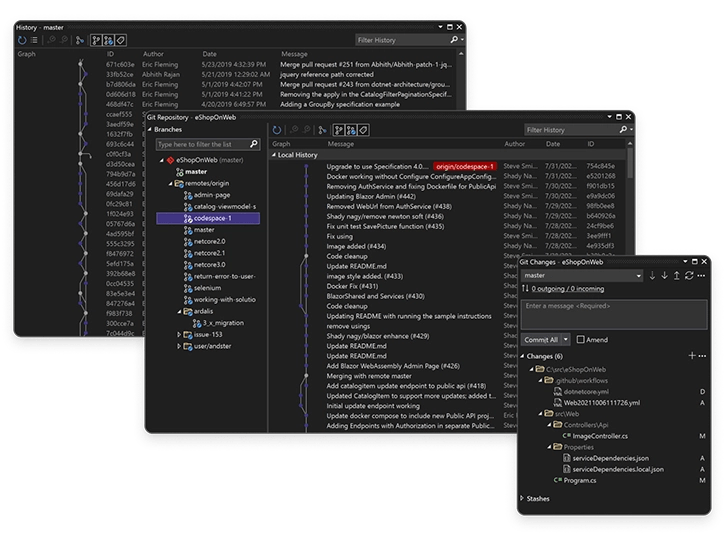Sort by Date column in History - master
The image size is (725, 536).
coord(209,54)
